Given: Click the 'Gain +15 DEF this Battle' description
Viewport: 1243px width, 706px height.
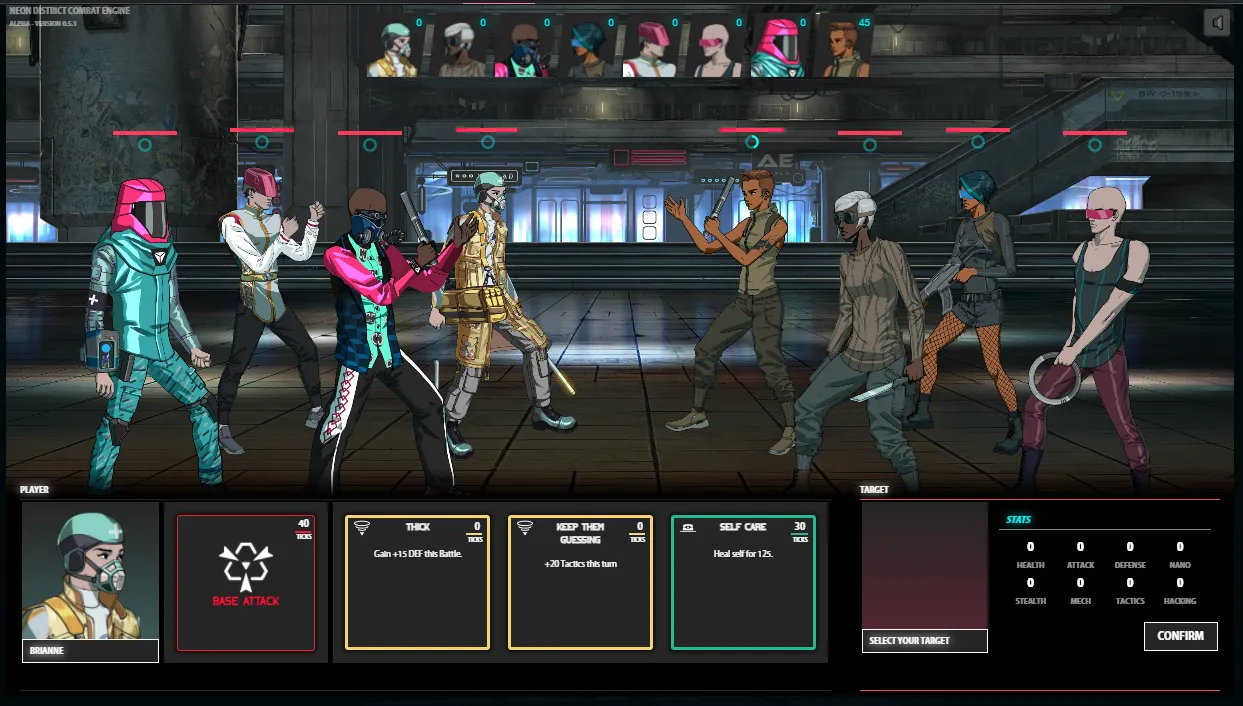Looking at the screenshot, I should click(x=418, y=553).
